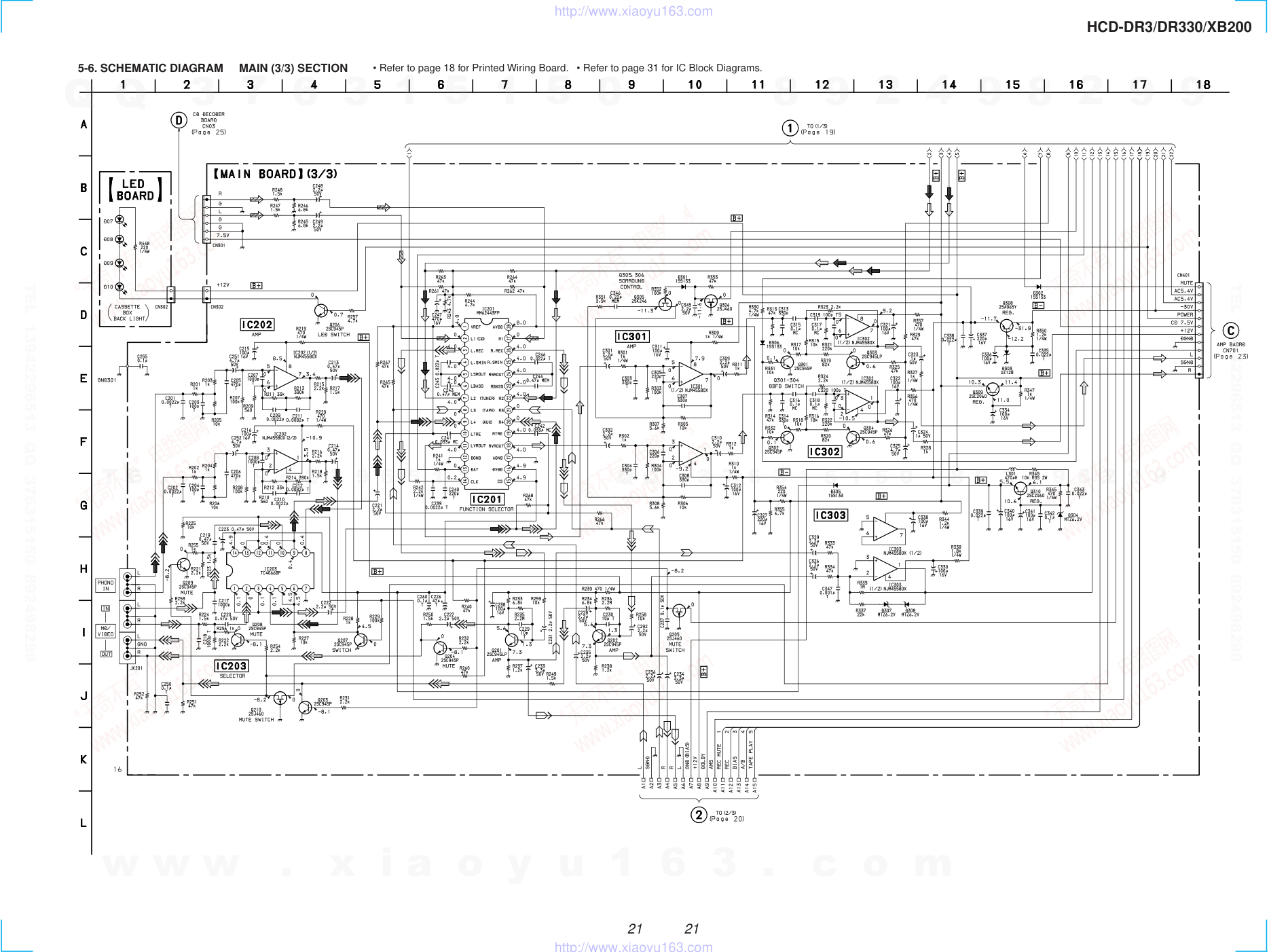Click the MAIN BOARD (3/3) title
This screenshot has width=1269, height=952.
(275, 174)
